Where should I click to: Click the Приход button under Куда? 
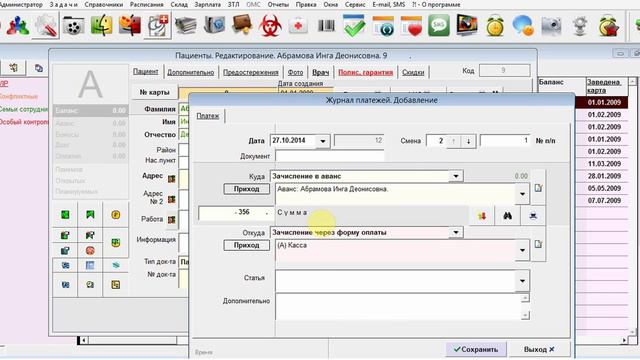(247, 189)
